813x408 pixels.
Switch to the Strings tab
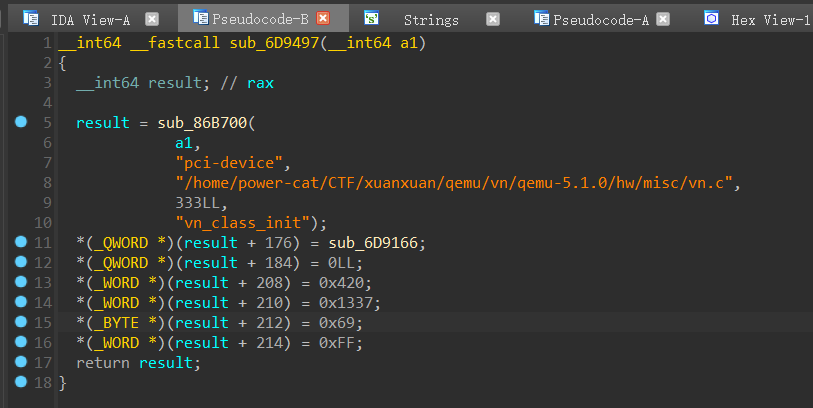(431, 20)
